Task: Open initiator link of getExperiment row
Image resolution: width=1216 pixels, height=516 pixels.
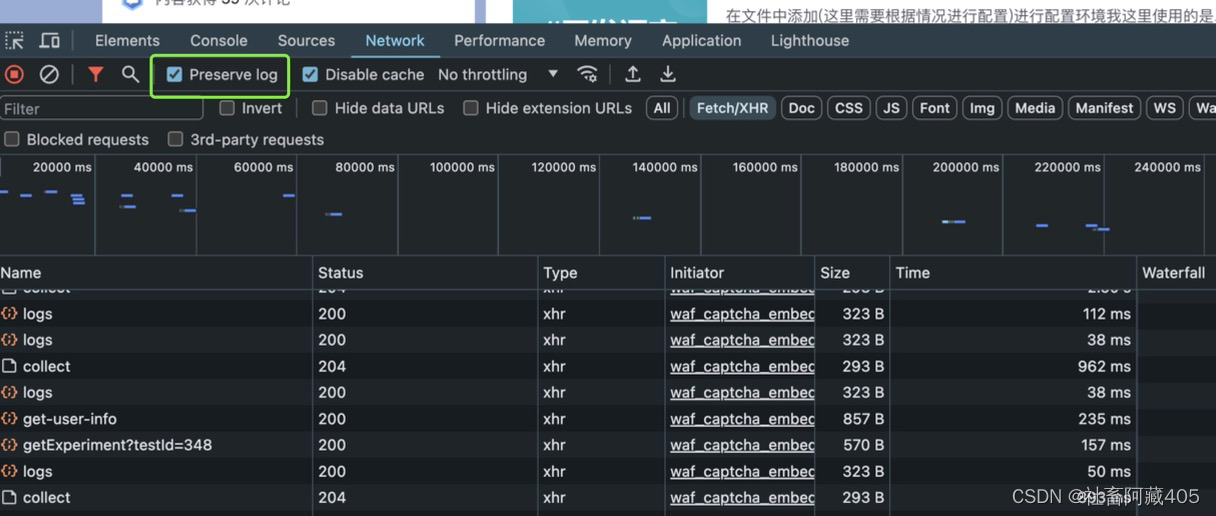Action: pos(742,445)
